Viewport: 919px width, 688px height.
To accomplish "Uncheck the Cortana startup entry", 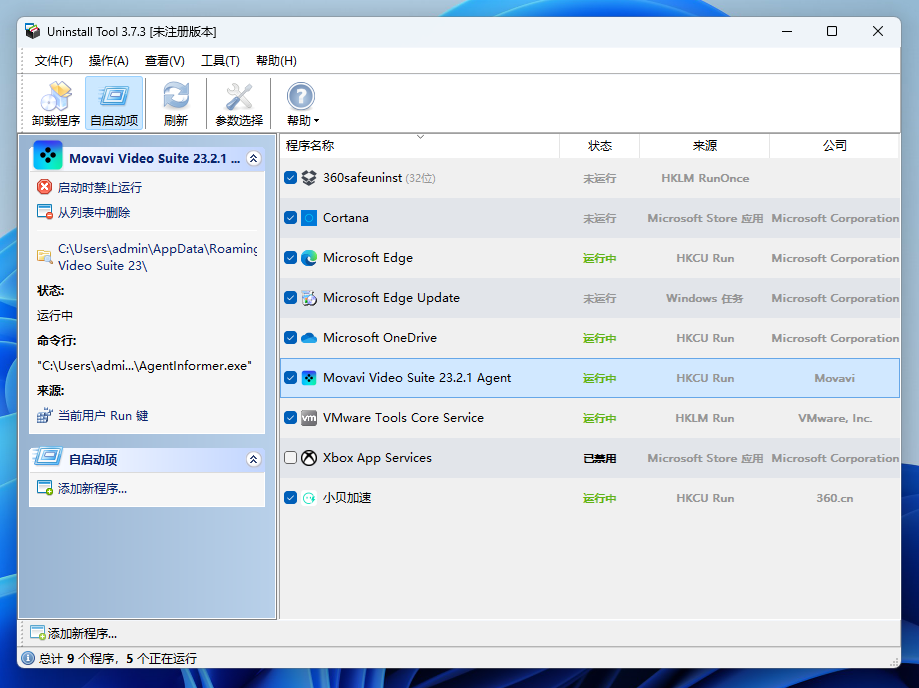I will point(292,217).
